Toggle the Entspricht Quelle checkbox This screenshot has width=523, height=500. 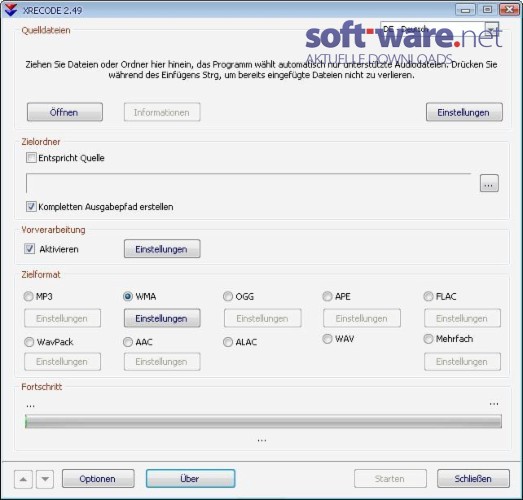coord(31,157)
